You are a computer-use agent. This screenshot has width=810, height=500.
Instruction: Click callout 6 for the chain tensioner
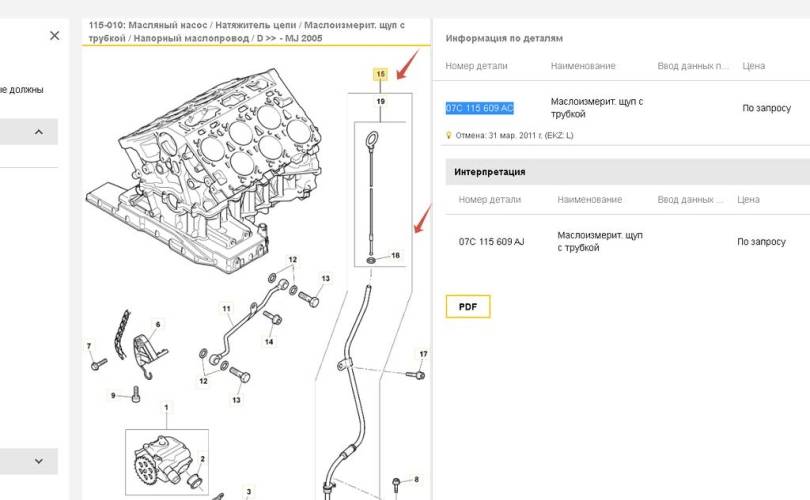(x=157, y=324)
